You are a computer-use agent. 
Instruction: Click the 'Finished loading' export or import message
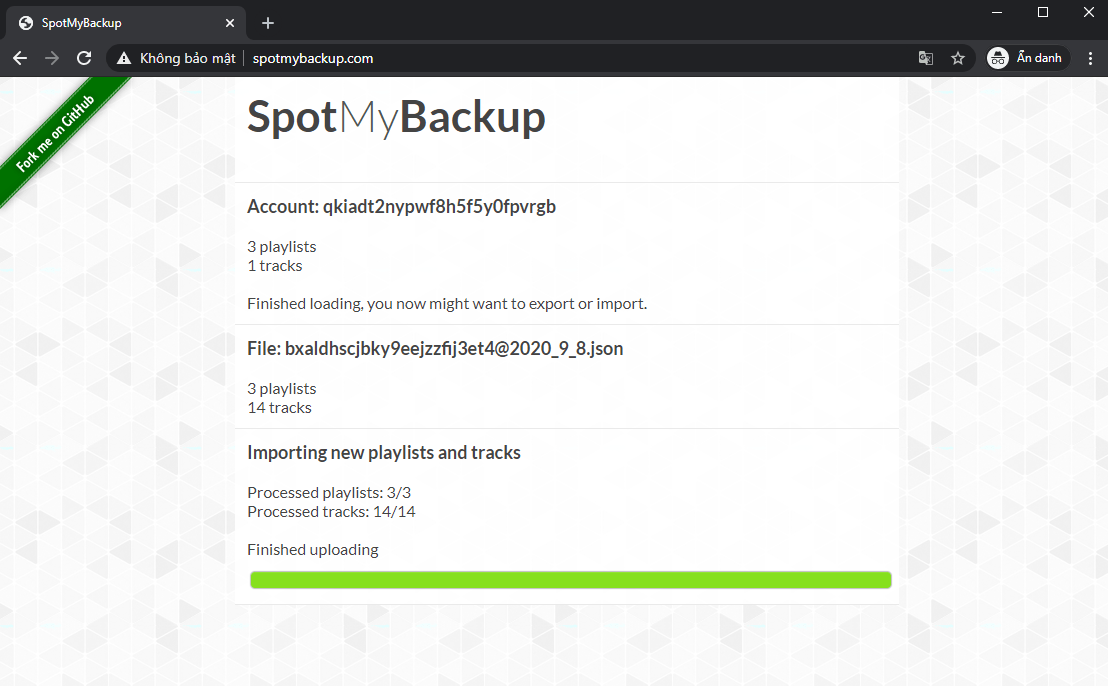(447, 304)
